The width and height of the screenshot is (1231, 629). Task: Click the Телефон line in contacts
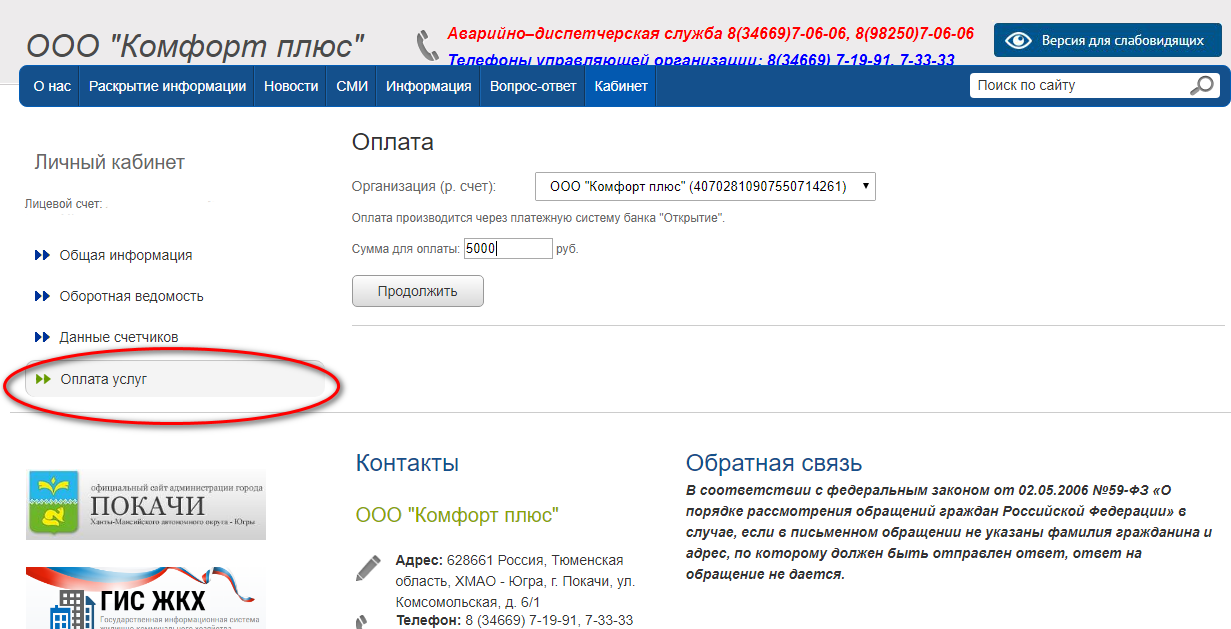point(514,620)
